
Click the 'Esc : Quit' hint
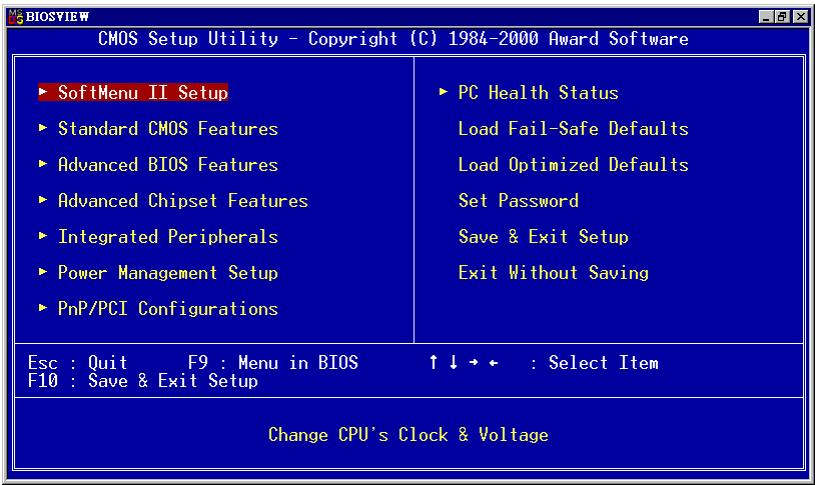(77, 362)
